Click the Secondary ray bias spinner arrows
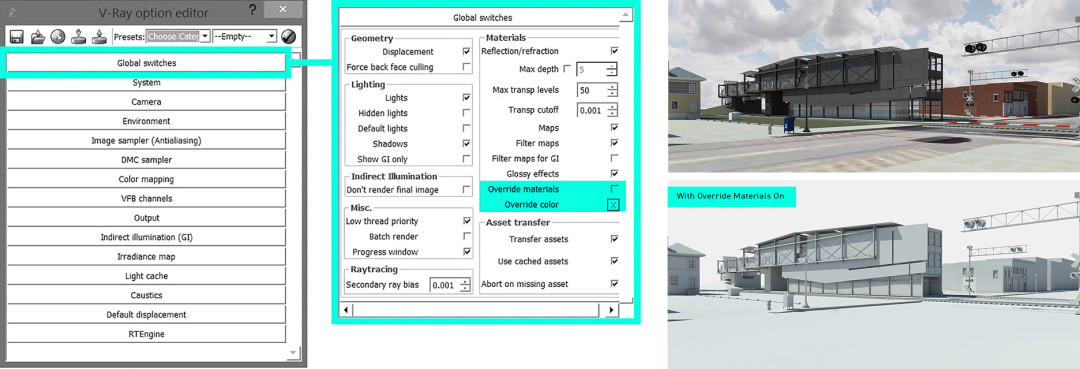1080x369 pixels. (466, 284)
